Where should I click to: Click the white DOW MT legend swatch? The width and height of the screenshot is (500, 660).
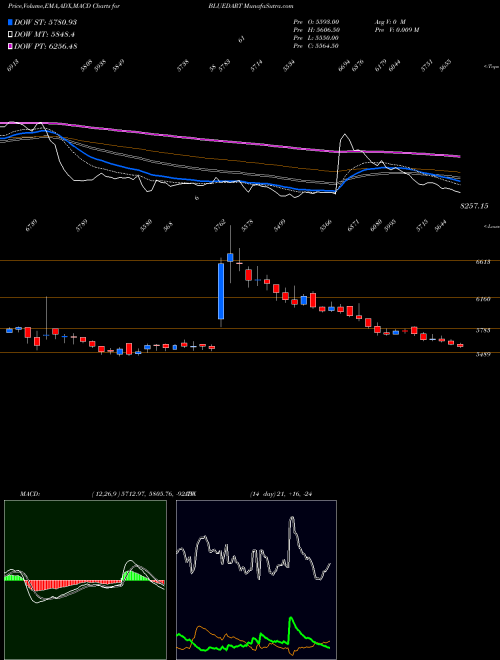pyautogui.click(x=11, y=35)
